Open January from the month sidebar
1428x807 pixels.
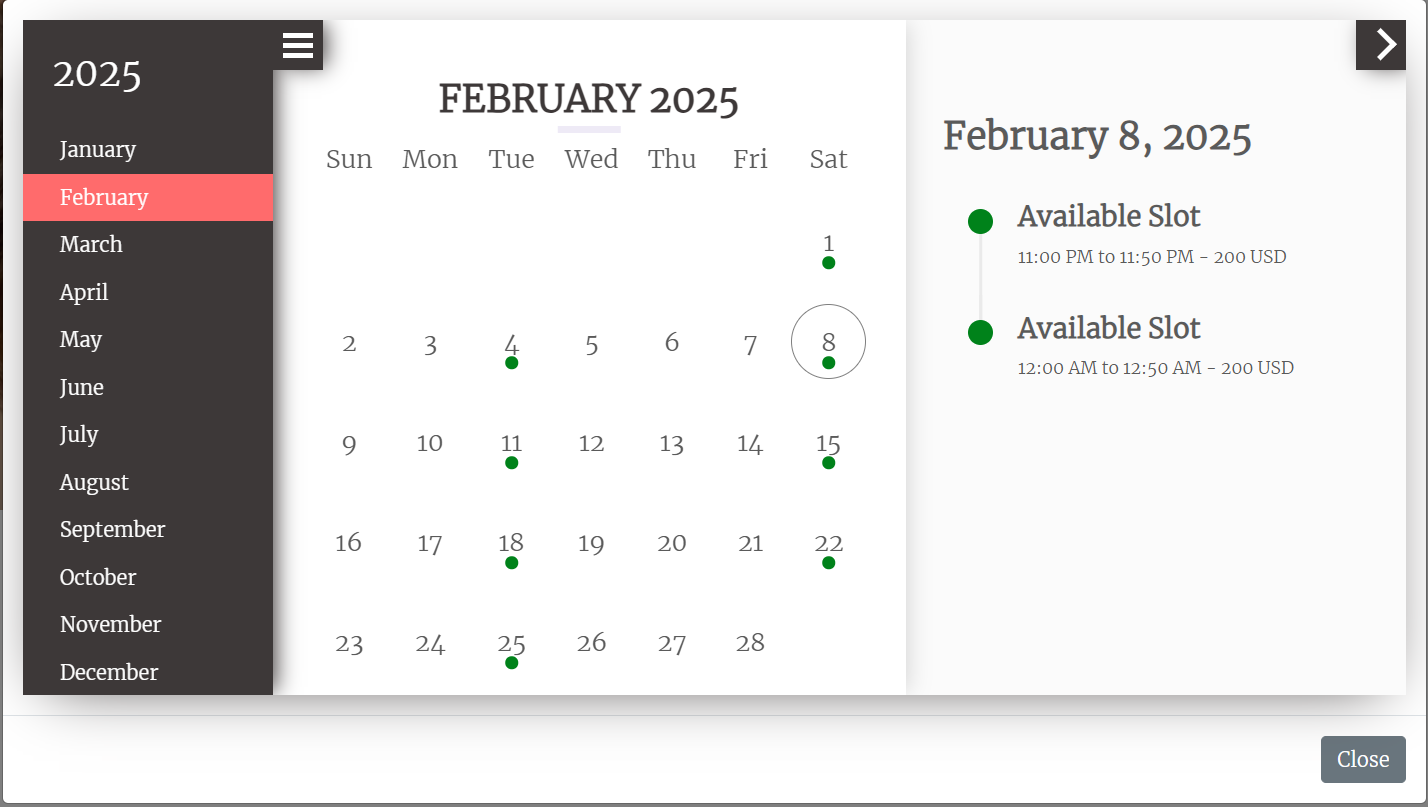tap(98, 150)
